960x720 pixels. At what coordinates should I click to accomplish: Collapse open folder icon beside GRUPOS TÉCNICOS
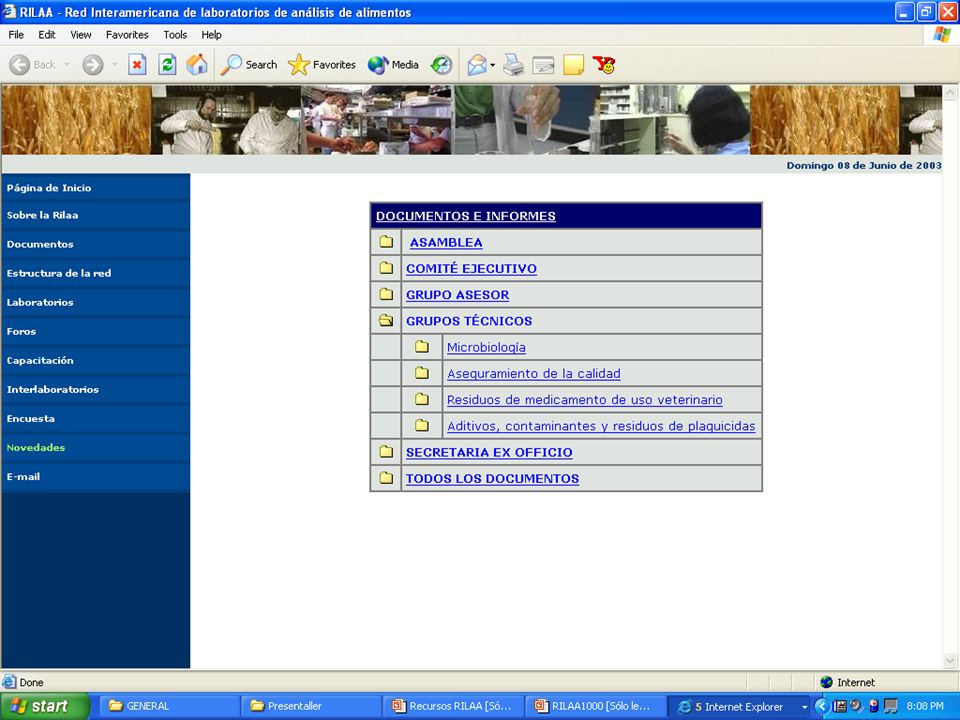pos(386,320)
